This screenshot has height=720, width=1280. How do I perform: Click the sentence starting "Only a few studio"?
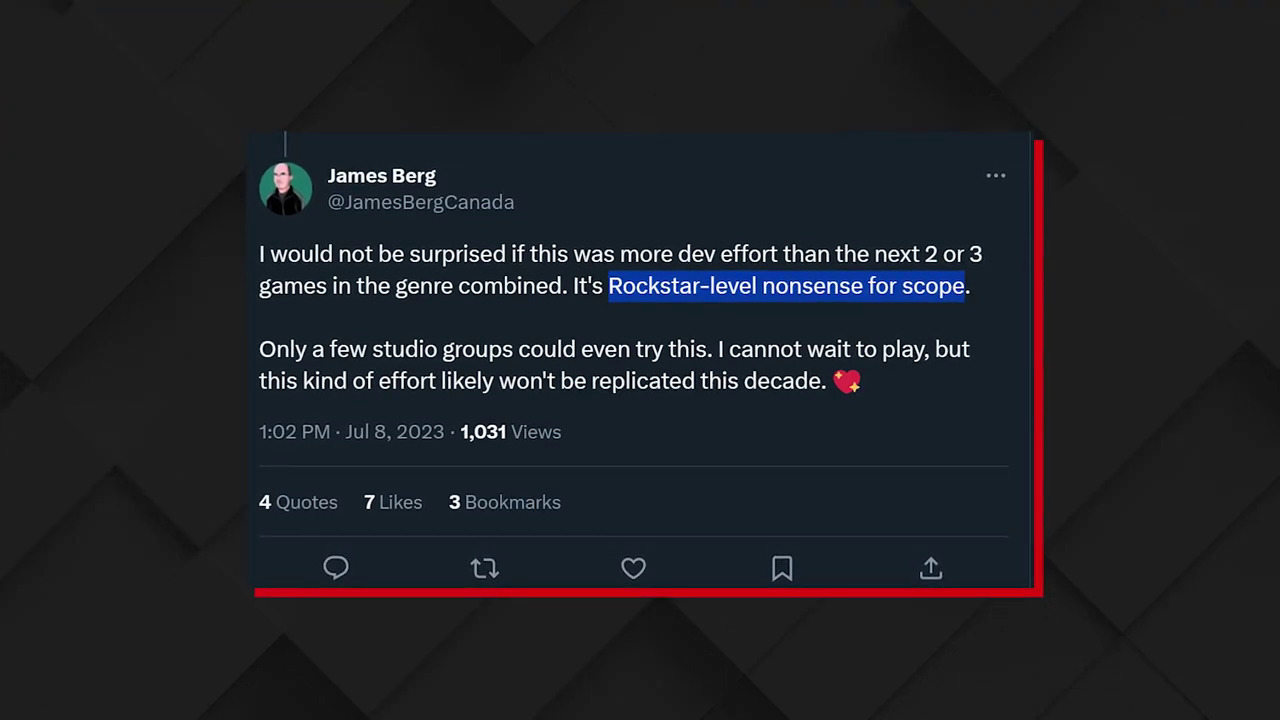tap(614, 349)
